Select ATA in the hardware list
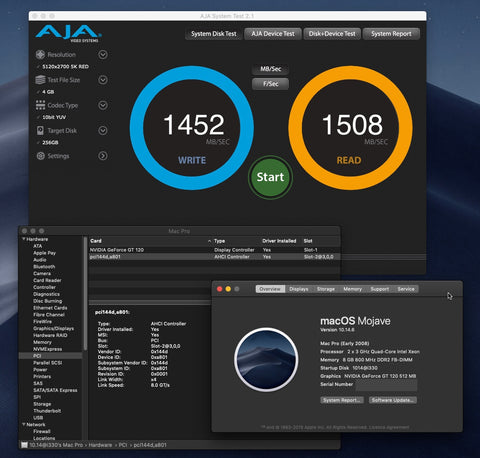 (x=38, y=246)
